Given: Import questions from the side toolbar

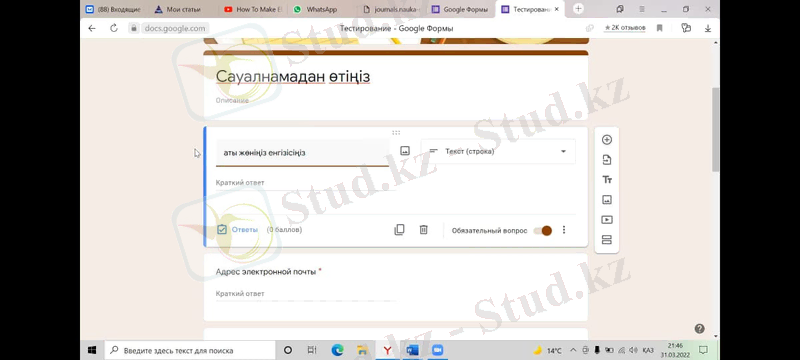Looking at the screenshot, I should coord(607,160).
